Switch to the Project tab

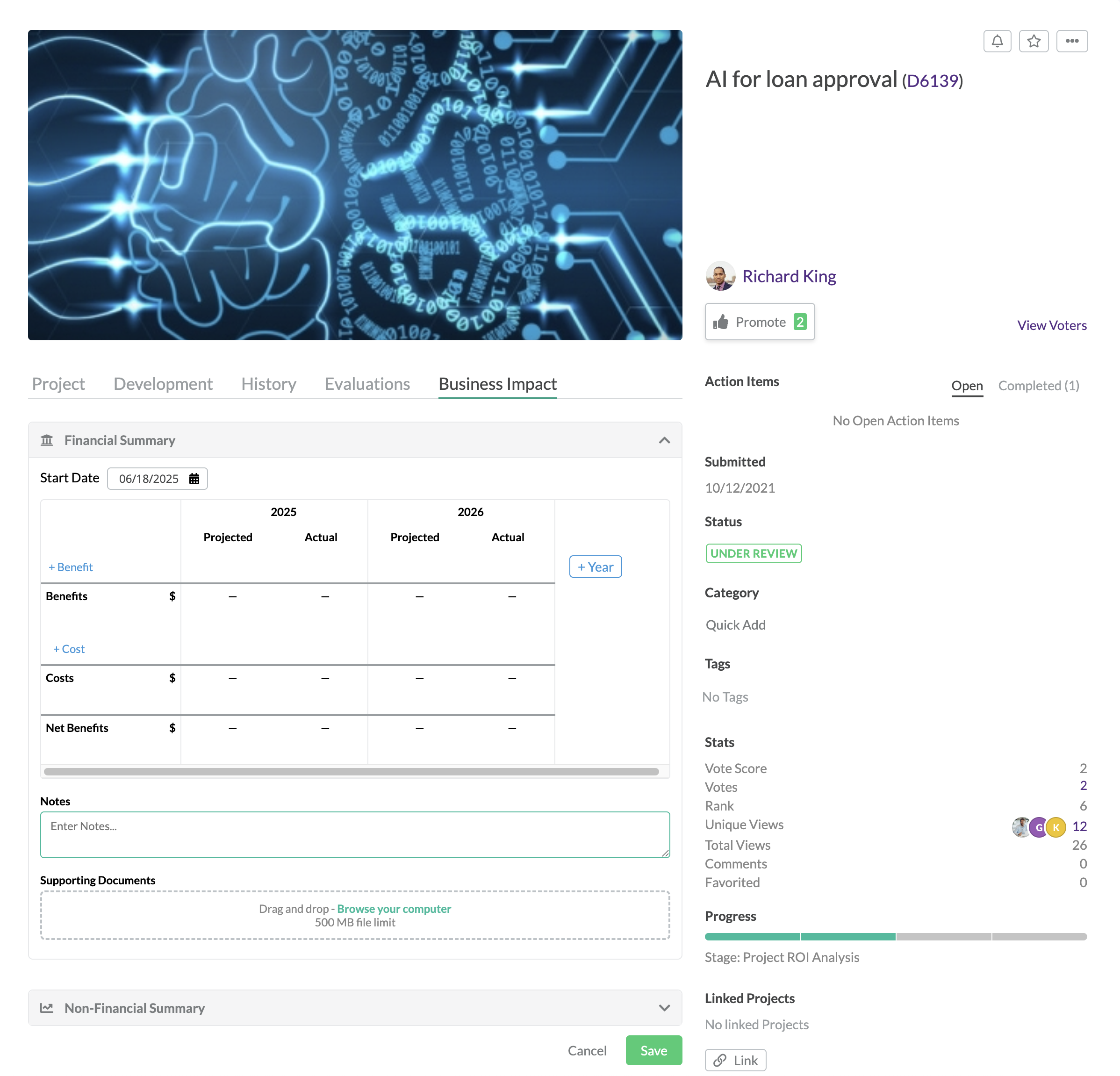[58, 384]
